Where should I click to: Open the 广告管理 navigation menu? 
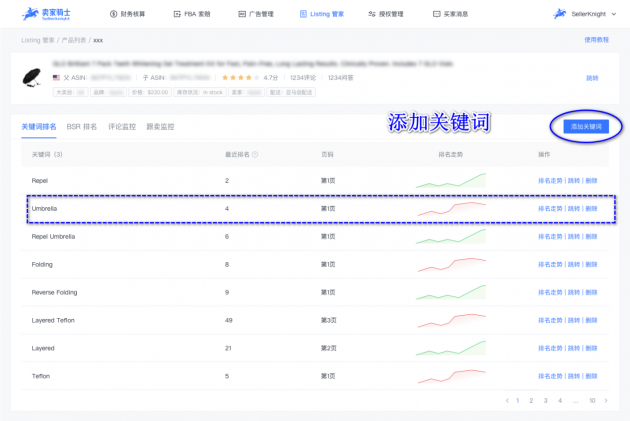256,14
